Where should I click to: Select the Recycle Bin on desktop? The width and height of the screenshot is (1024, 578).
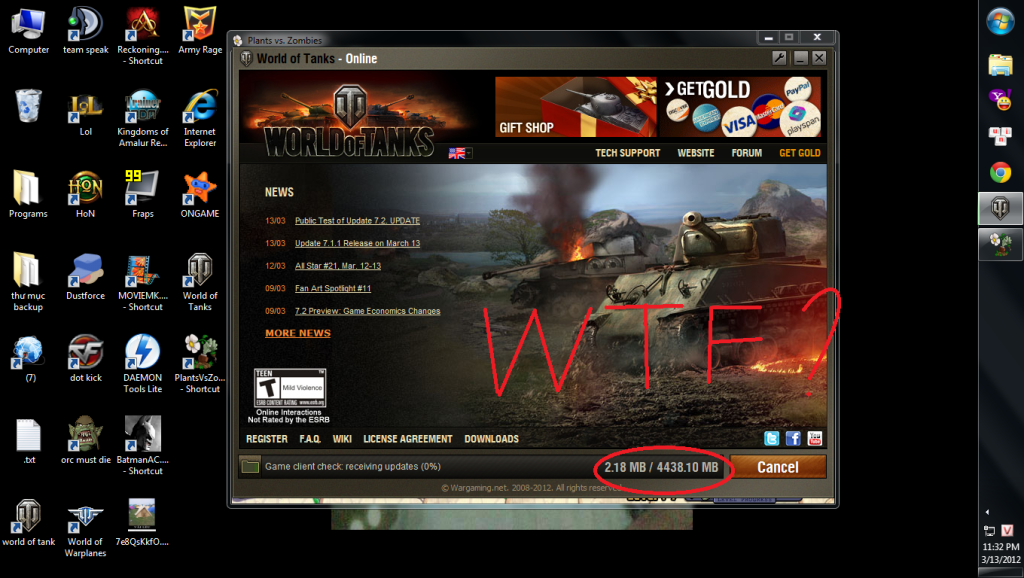[x=28, y=105]
